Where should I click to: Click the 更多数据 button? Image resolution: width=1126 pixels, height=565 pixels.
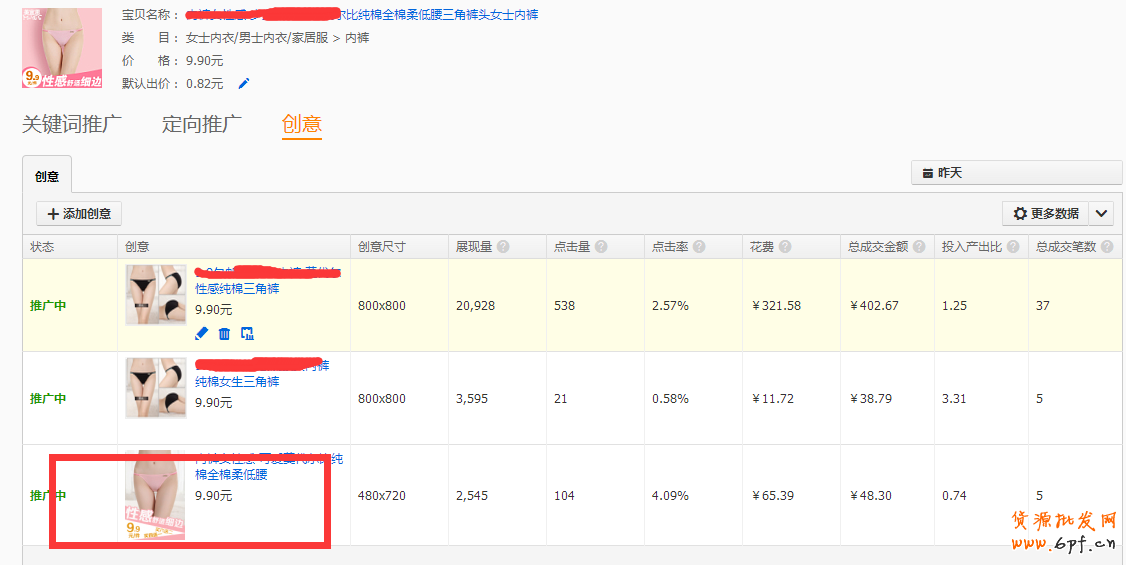pyautogui.click(x=1046, y=213)
